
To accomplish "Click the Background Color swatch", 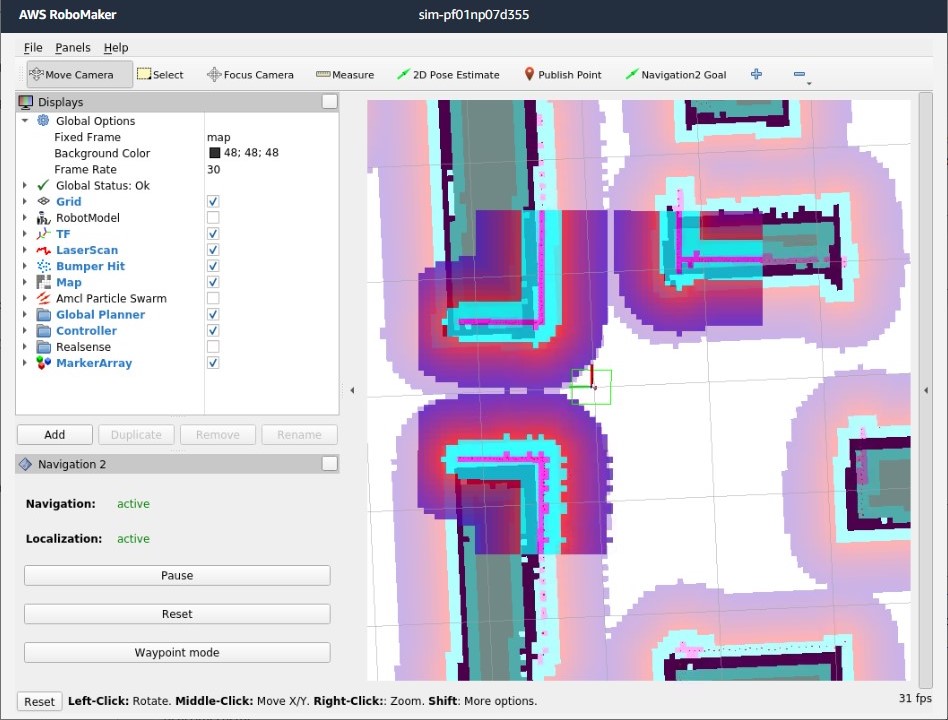I will 214,153.
